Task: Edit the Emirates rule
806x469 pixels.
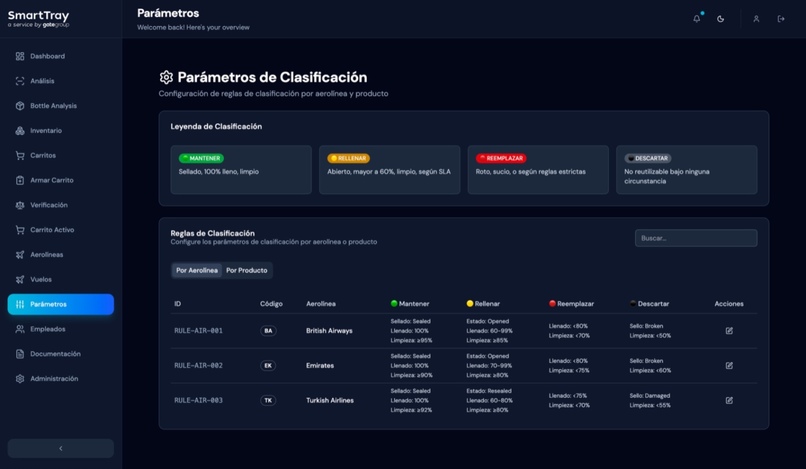Action: [729, 366]
